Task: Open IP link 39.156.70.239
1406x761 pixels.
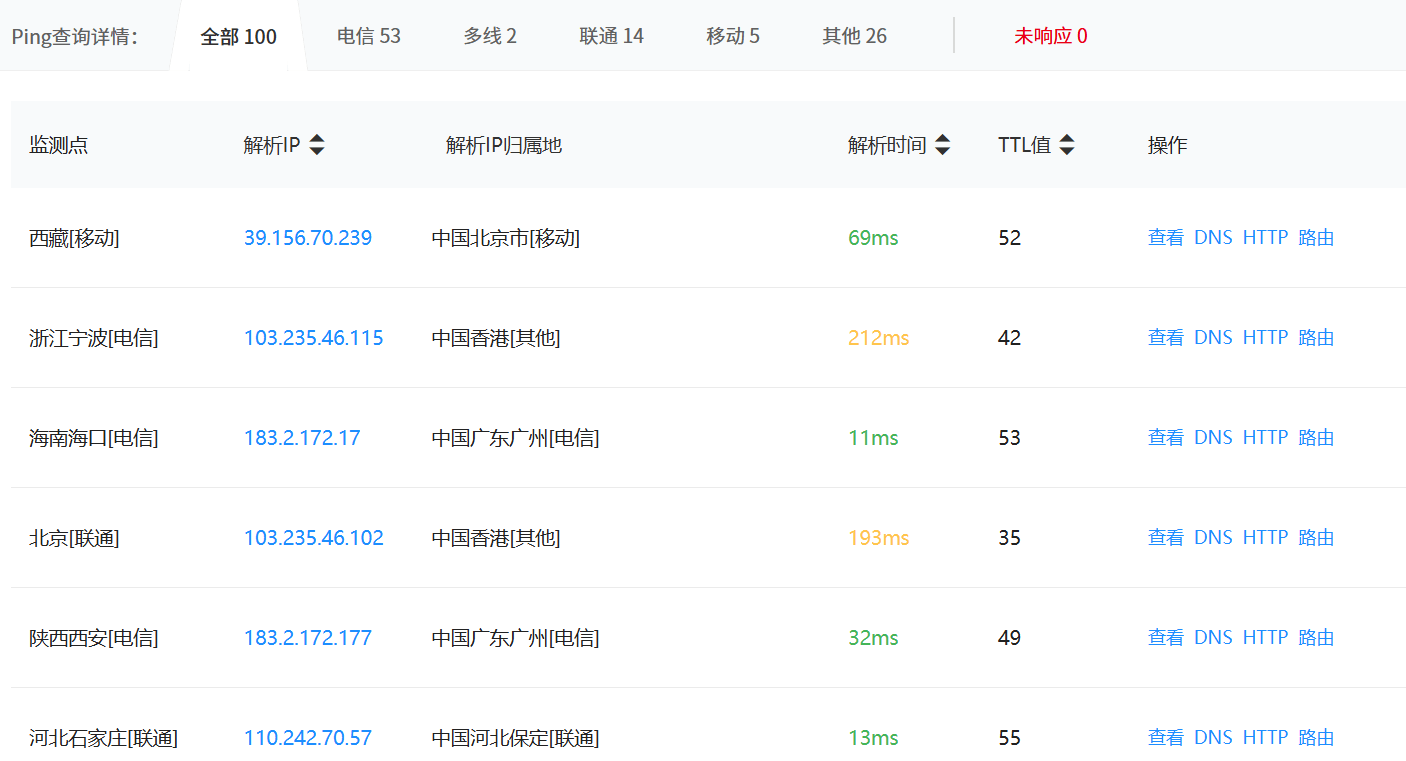Action: [x=308, y=238]
